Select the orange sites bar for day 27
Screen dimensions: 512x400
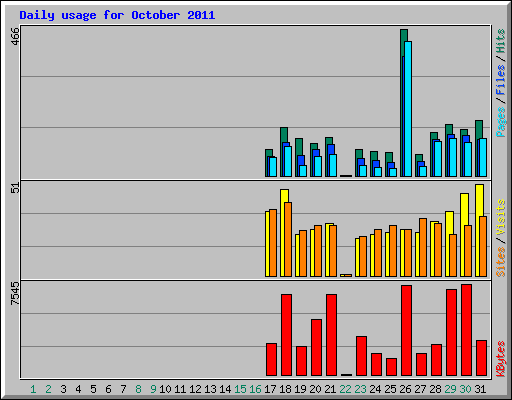click(423, 247)
